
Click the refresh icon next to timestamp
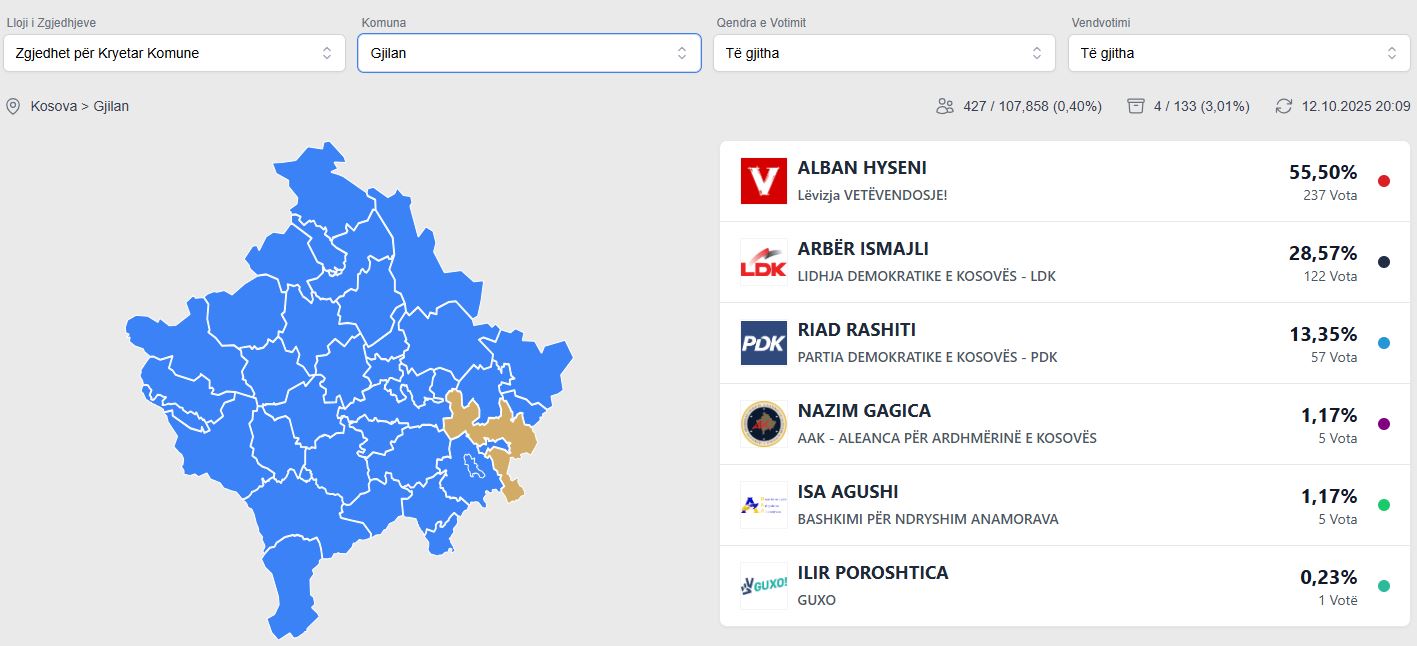coord(1284,106)
